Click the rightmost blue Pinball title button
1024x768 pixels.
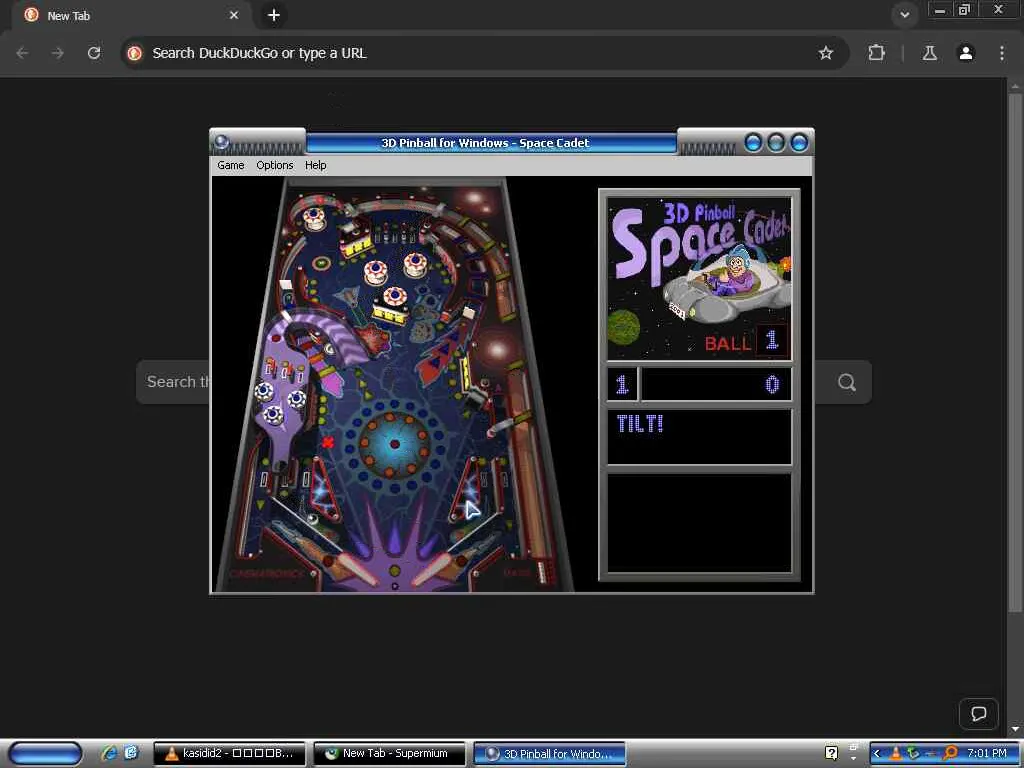(799, 142)
